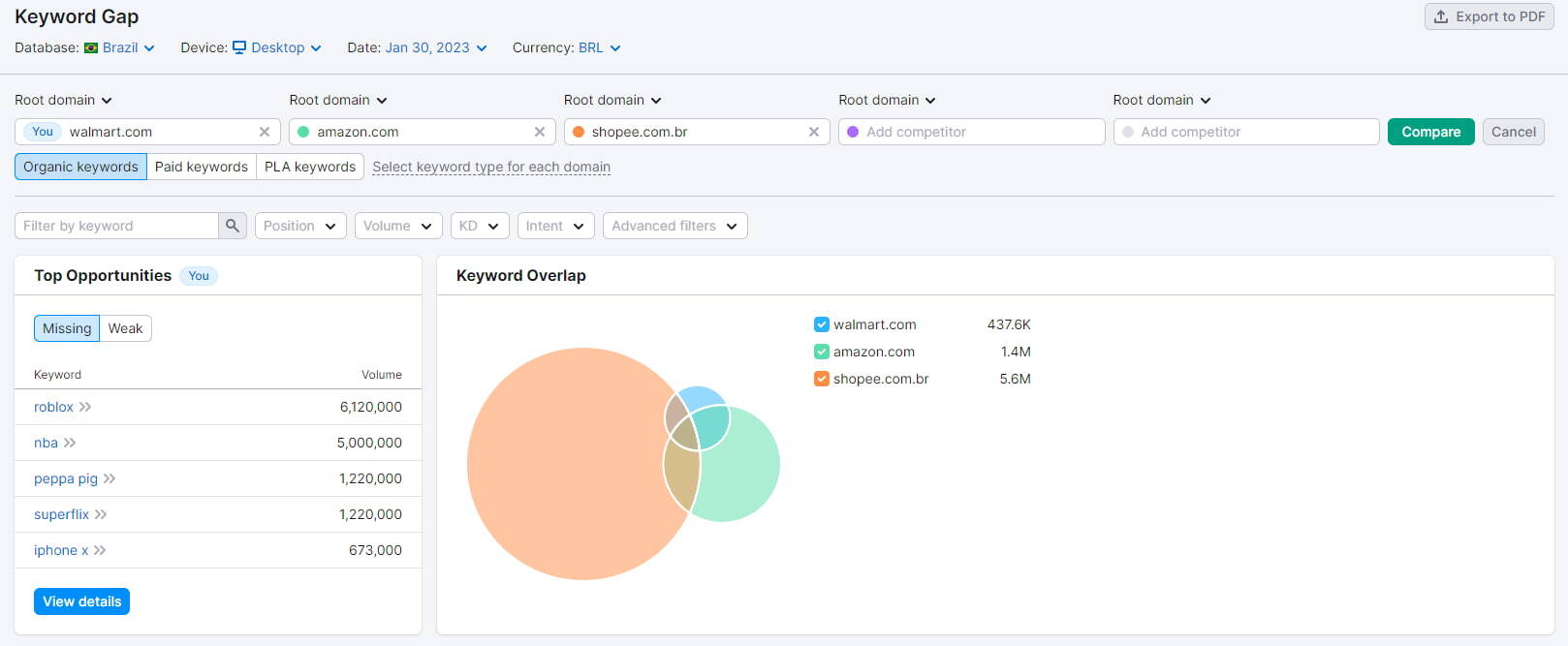Open the Currency BRL dropdown
The height and width of the screenshot is (646, 1568).
(x=600, y=47)
